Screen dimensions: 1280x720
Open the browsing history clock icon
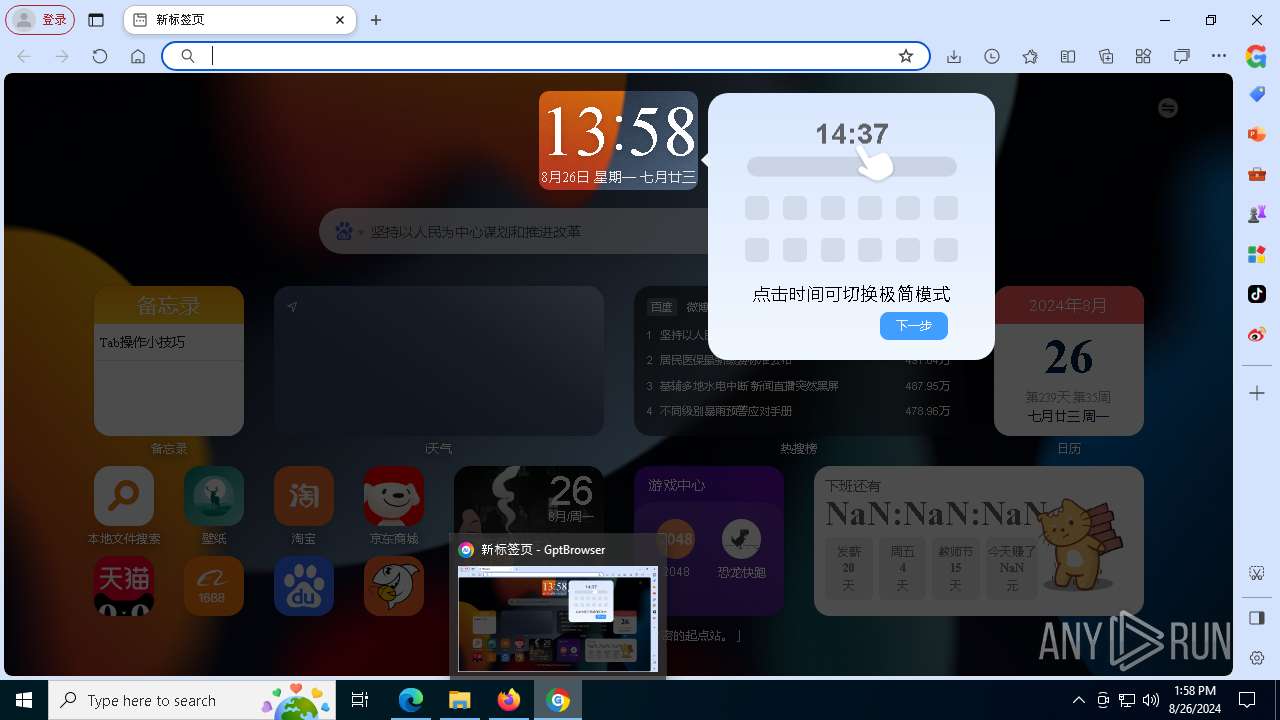[992, 57]
